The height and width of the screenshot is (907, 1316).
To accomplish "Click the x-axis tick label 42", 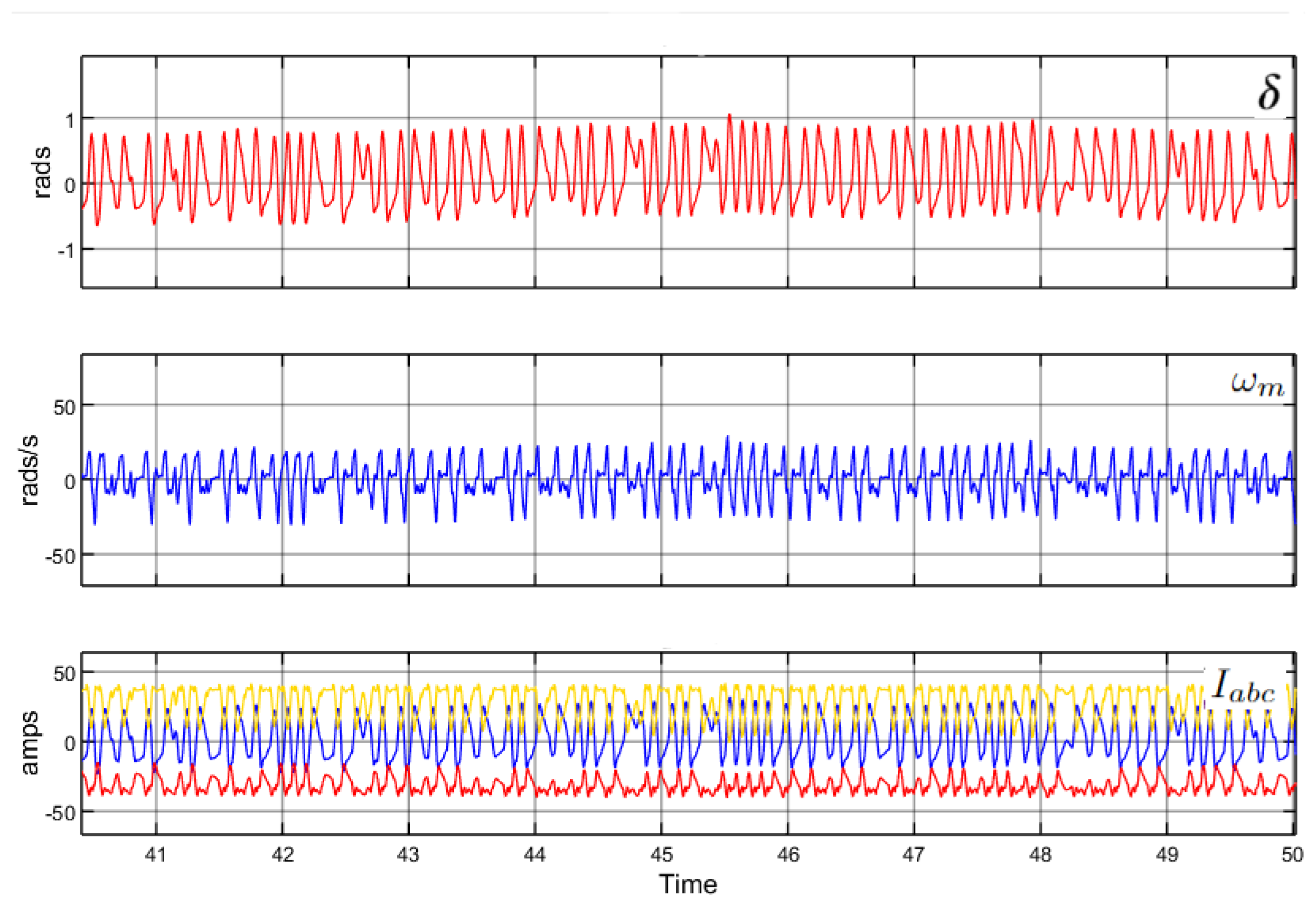I will pyautogui.click(x=283, y=855).
